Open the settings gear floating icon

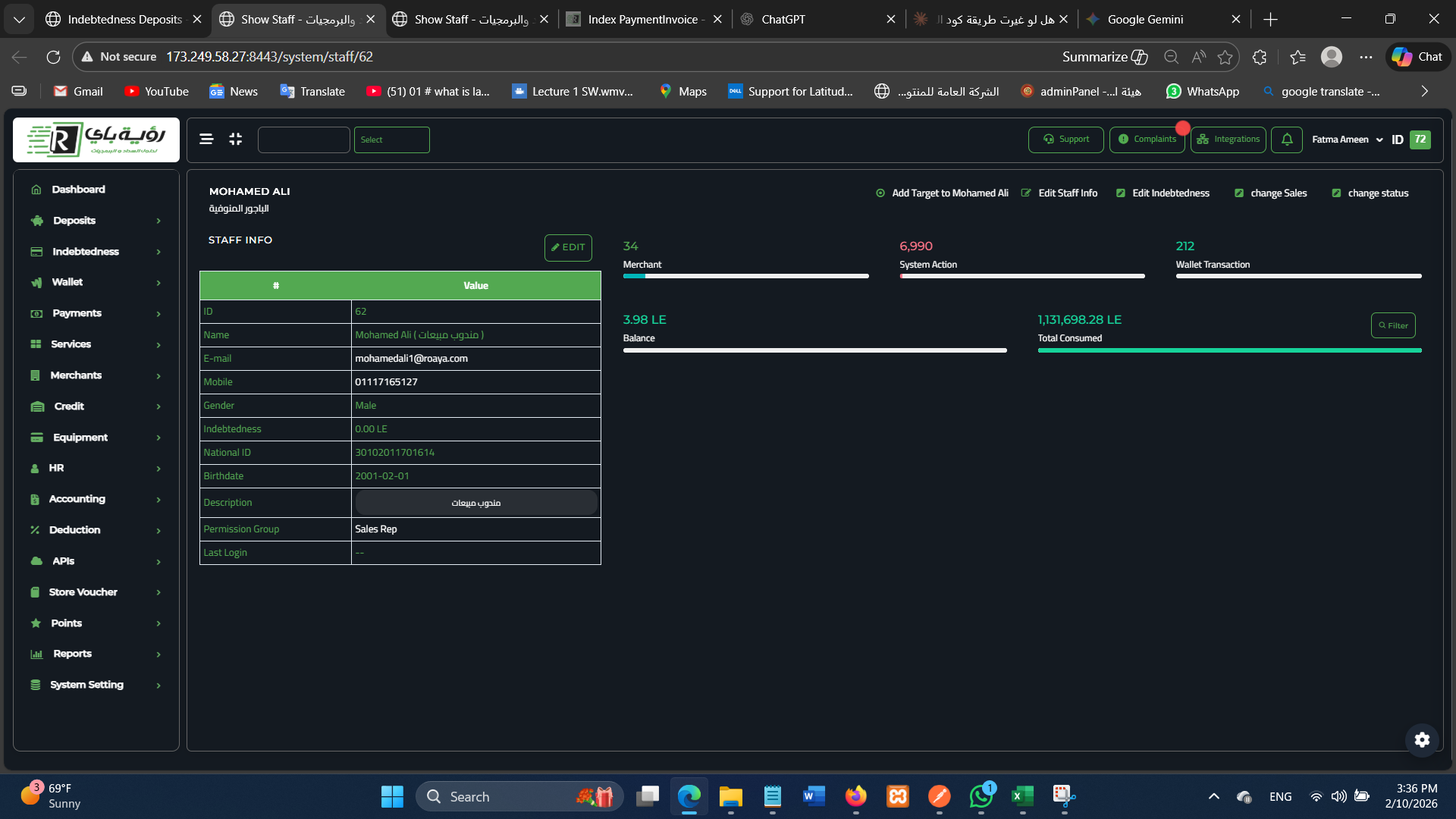(1422, 739)
